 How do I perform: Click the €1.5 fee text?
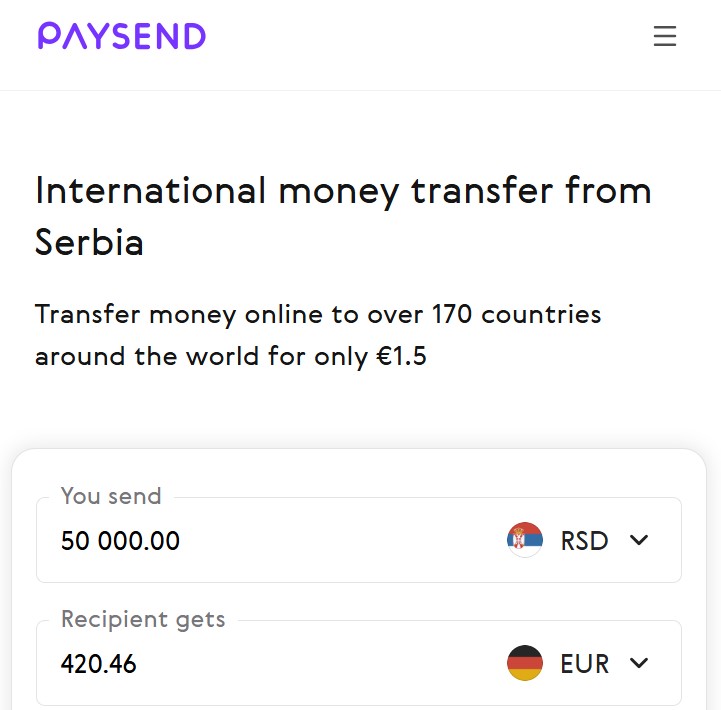point(400,356)
